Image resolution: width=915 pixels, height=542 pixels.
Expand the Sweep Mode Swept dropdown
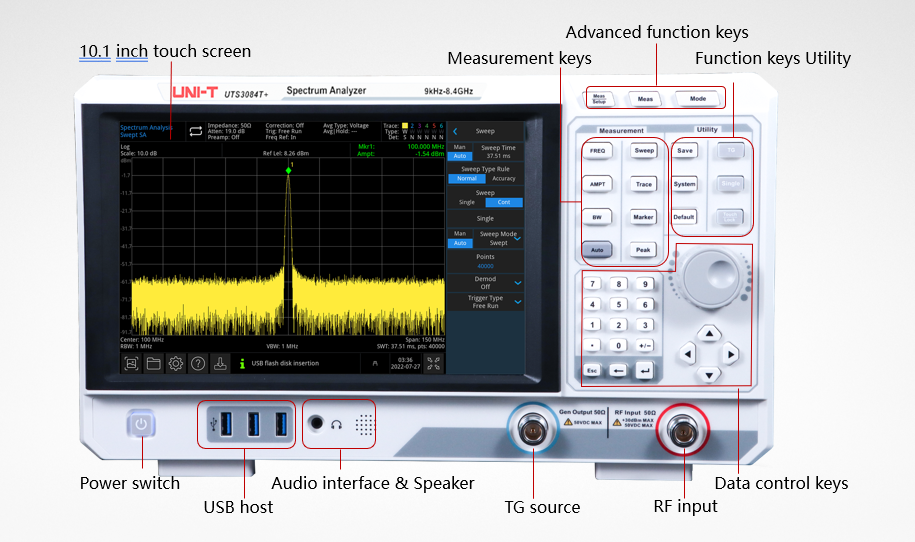517,239
